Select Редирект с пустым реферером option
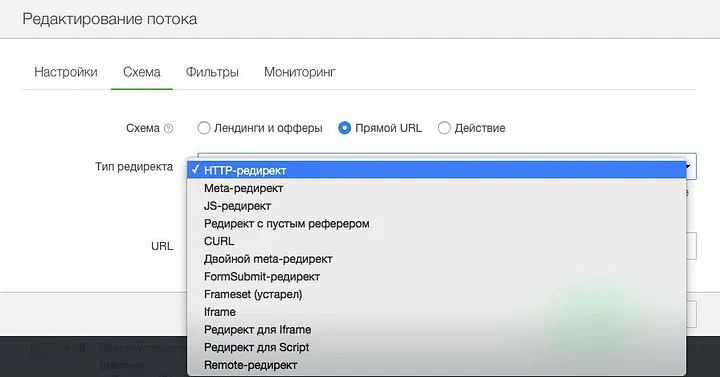720x377 pixels. point(436,224)
